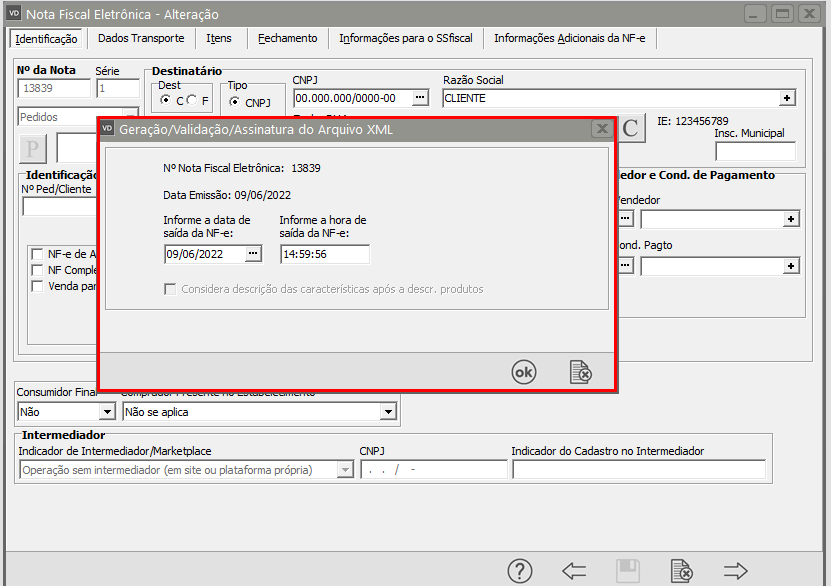Select the Dest 'F' radio option
This screenshot has height=586, width=831.
pos(191,101)
